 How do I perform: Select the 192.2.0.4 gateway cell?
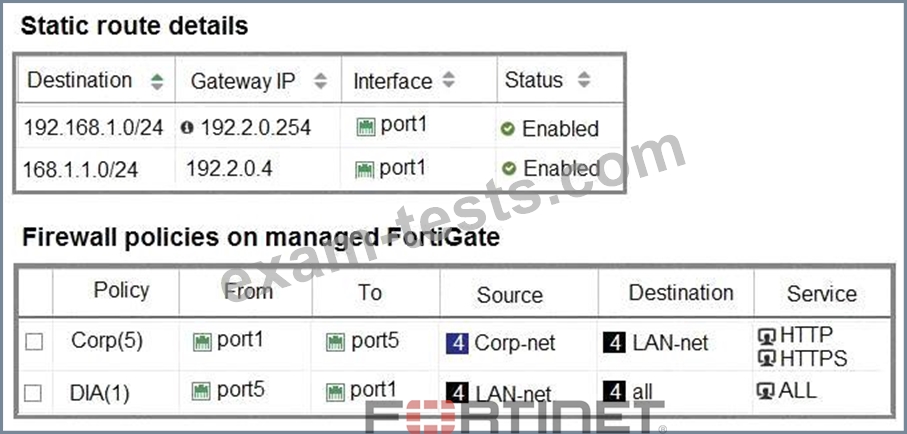[x=229, y=169]
